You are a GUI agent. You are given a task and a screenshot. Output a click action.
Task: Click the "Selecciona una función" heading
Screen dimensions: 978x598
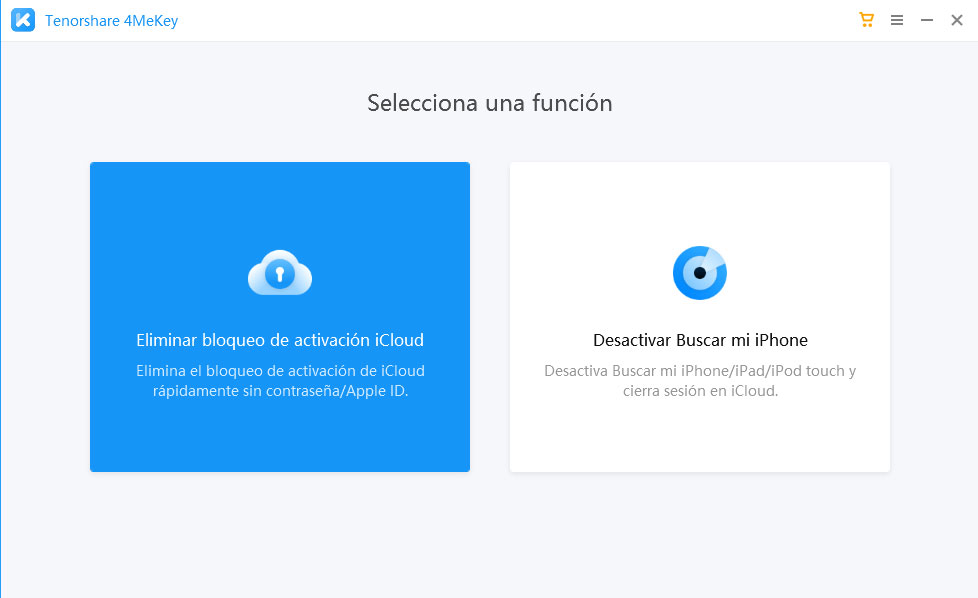[x=489, y=103]
